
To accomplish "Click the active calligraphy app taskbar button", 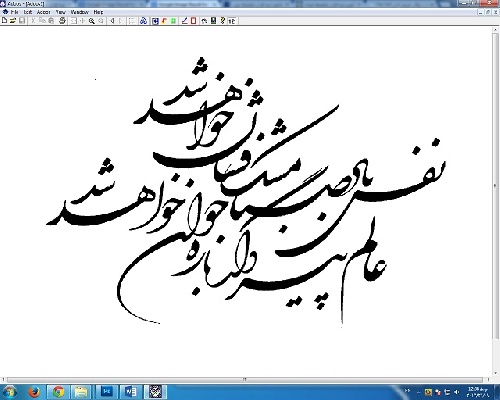I will pos(155,392).
